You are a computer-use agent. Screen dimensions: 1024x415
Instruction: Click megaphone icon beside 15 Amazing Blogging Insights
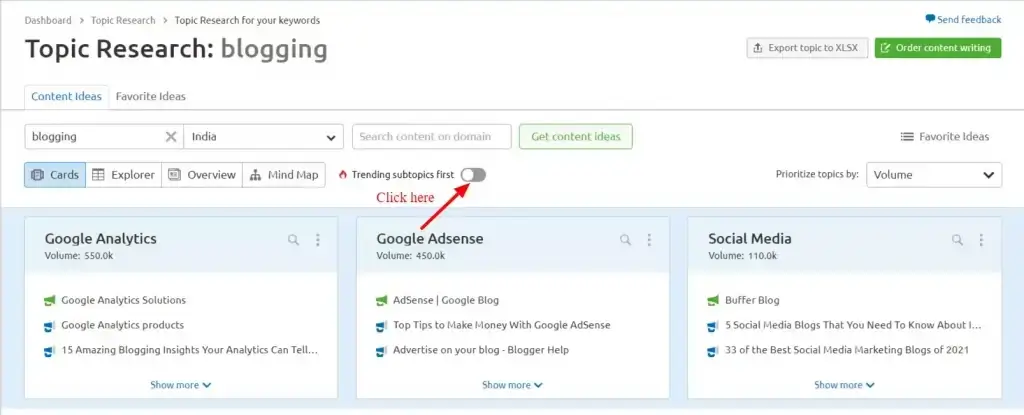[50, 350]
